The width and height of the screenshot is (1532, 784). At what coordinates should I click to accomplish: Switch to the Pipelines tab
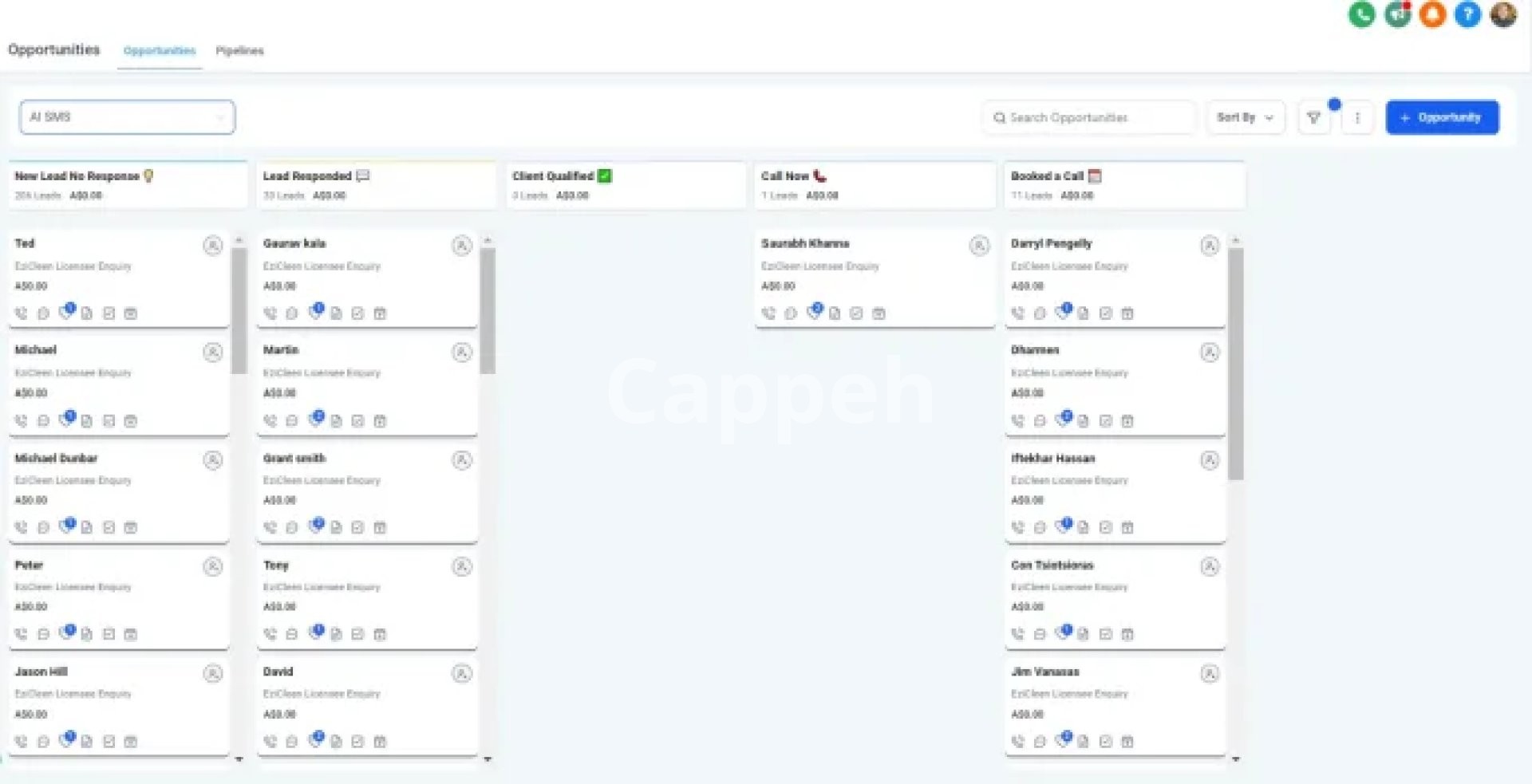[239, 50]
